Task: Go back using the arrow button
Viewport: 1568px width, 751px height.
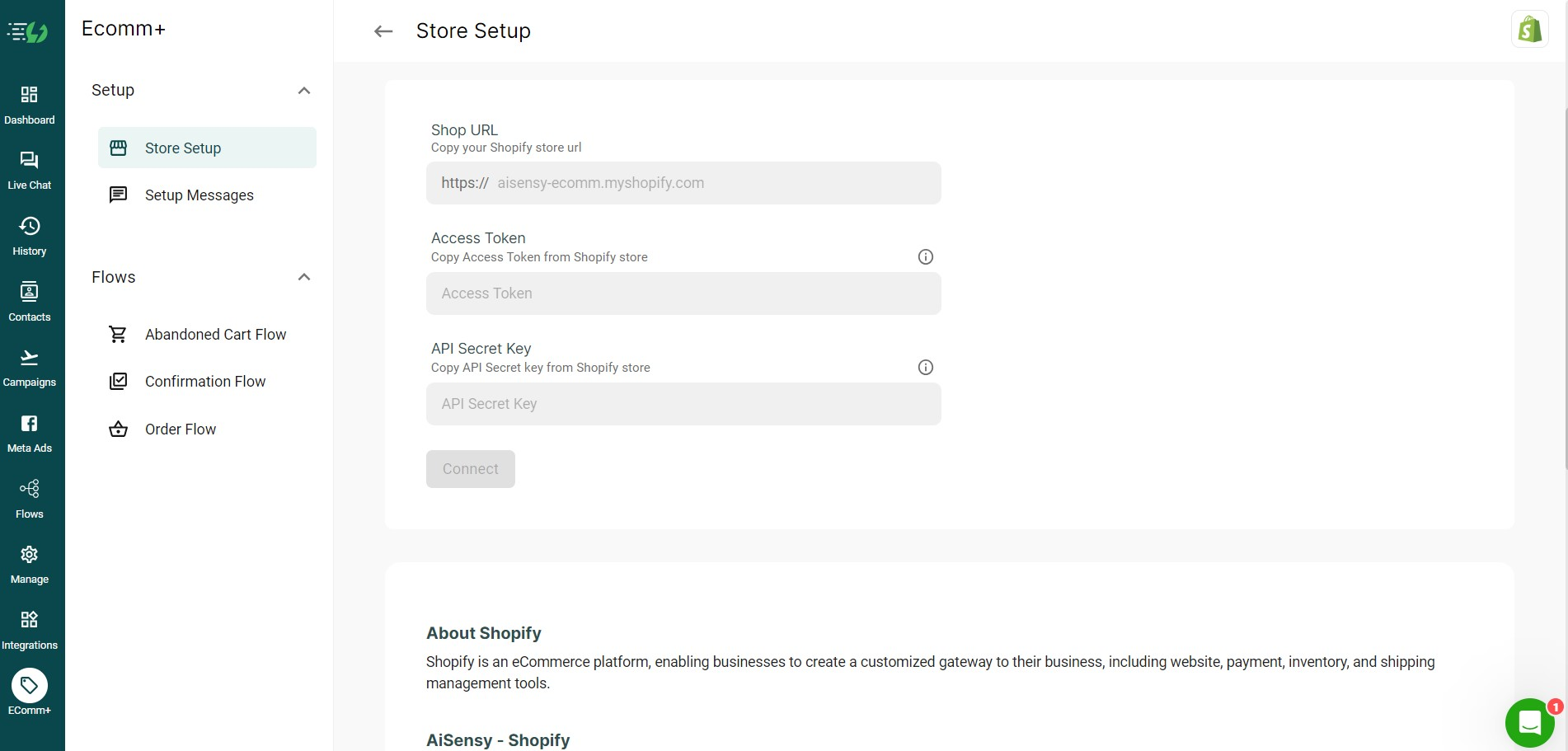Action: click(x=383, y=31)
